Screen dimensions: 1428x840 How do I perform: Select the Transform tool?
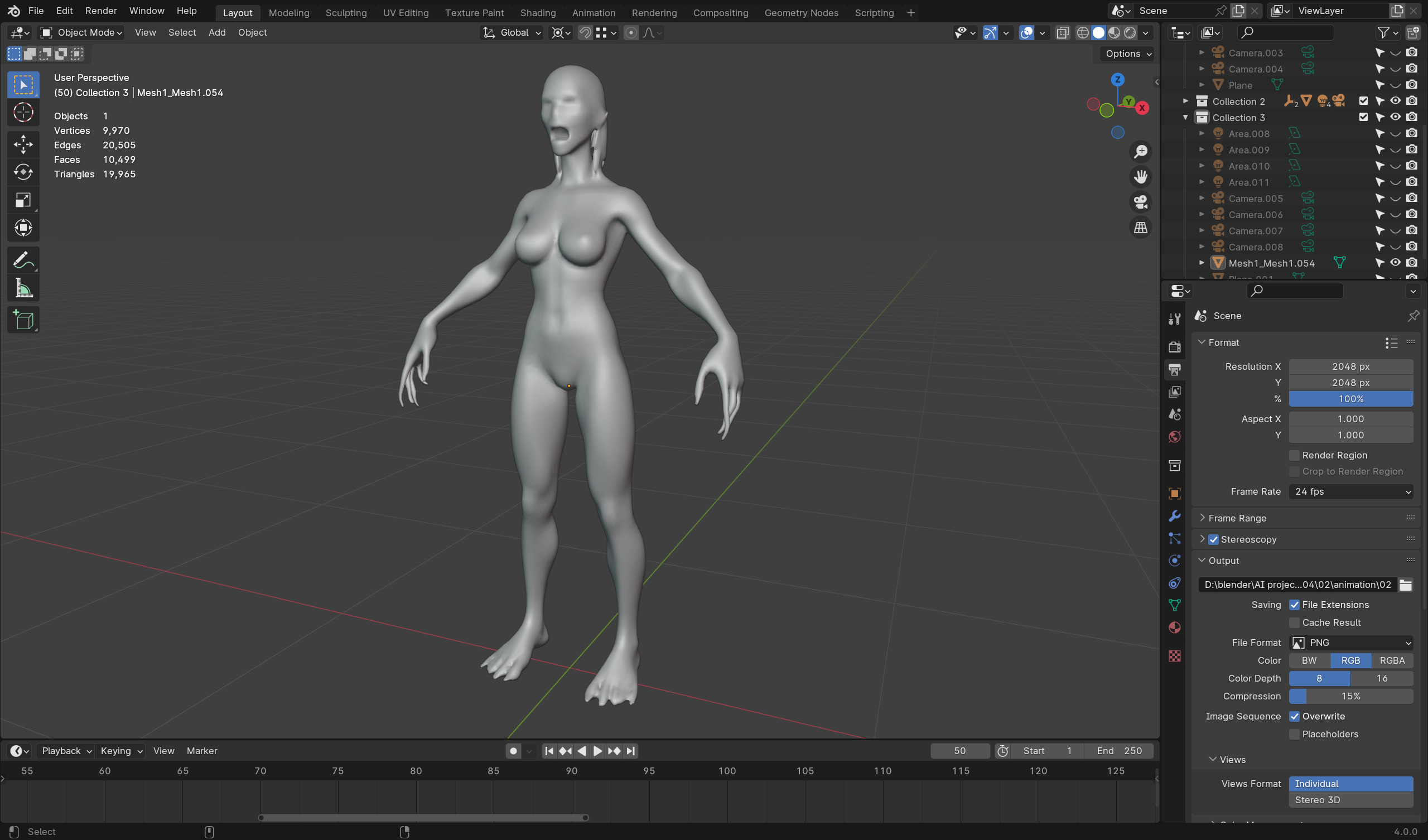click(x=23, y=228)
